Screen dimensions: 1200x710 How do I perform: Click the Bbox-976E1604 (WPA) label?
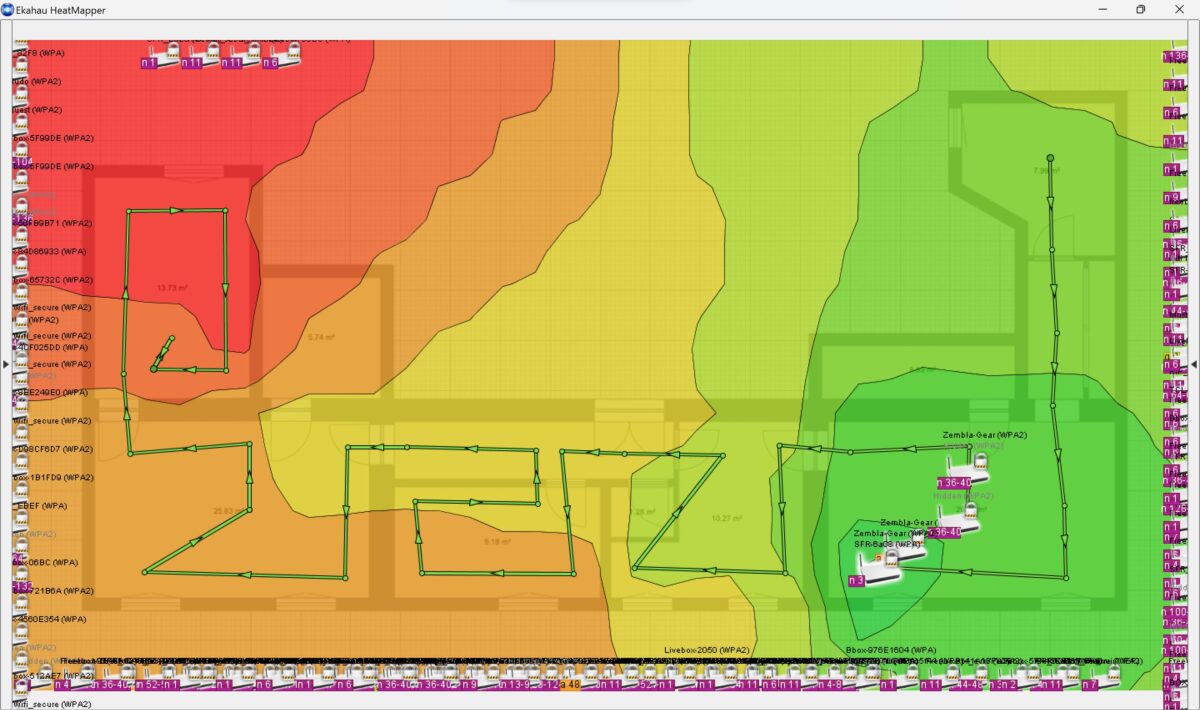click(x=891, y=650)
